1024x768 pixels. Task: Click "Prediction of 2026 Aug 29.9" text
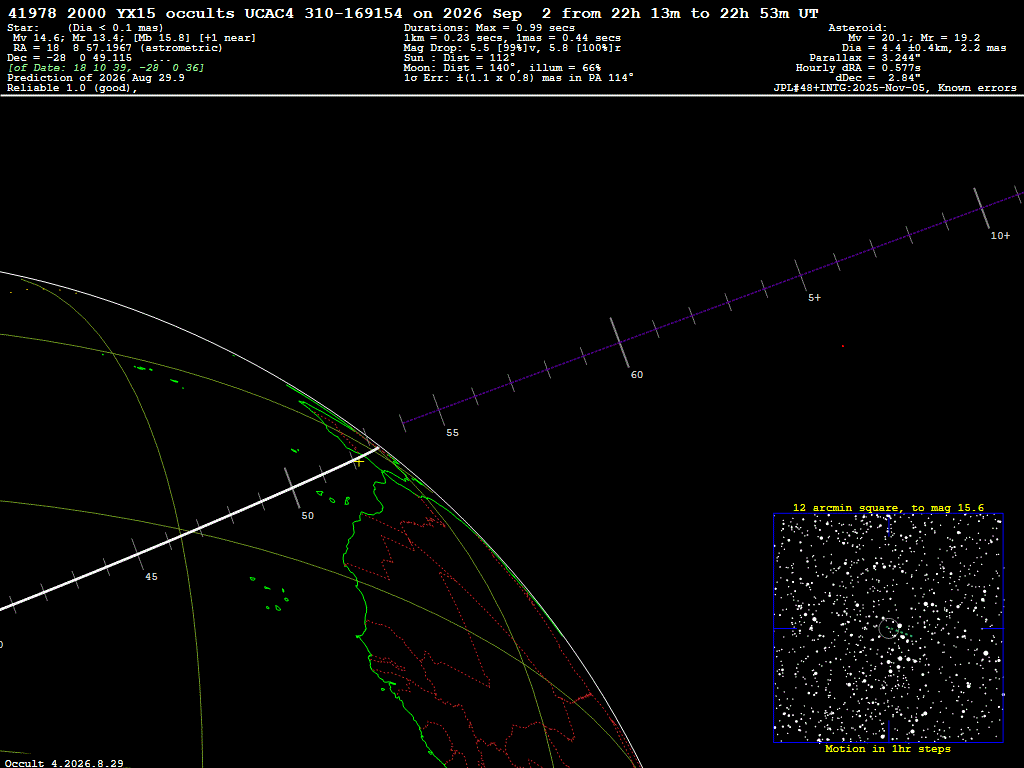[96, 78]
